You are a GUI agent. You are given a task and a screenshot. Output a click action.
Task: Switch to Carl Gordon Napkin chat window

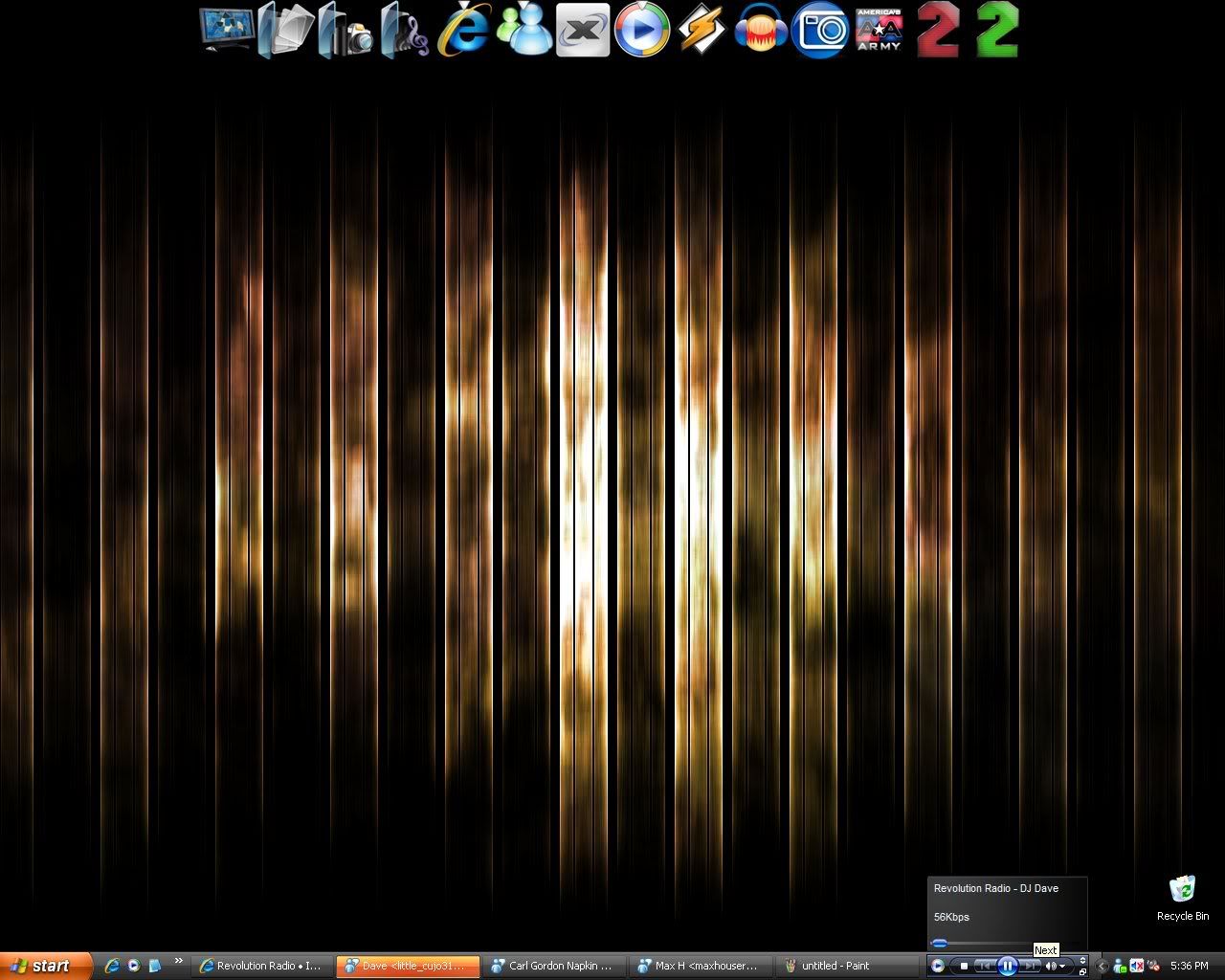pyautogui.click(x=554, y=966)
